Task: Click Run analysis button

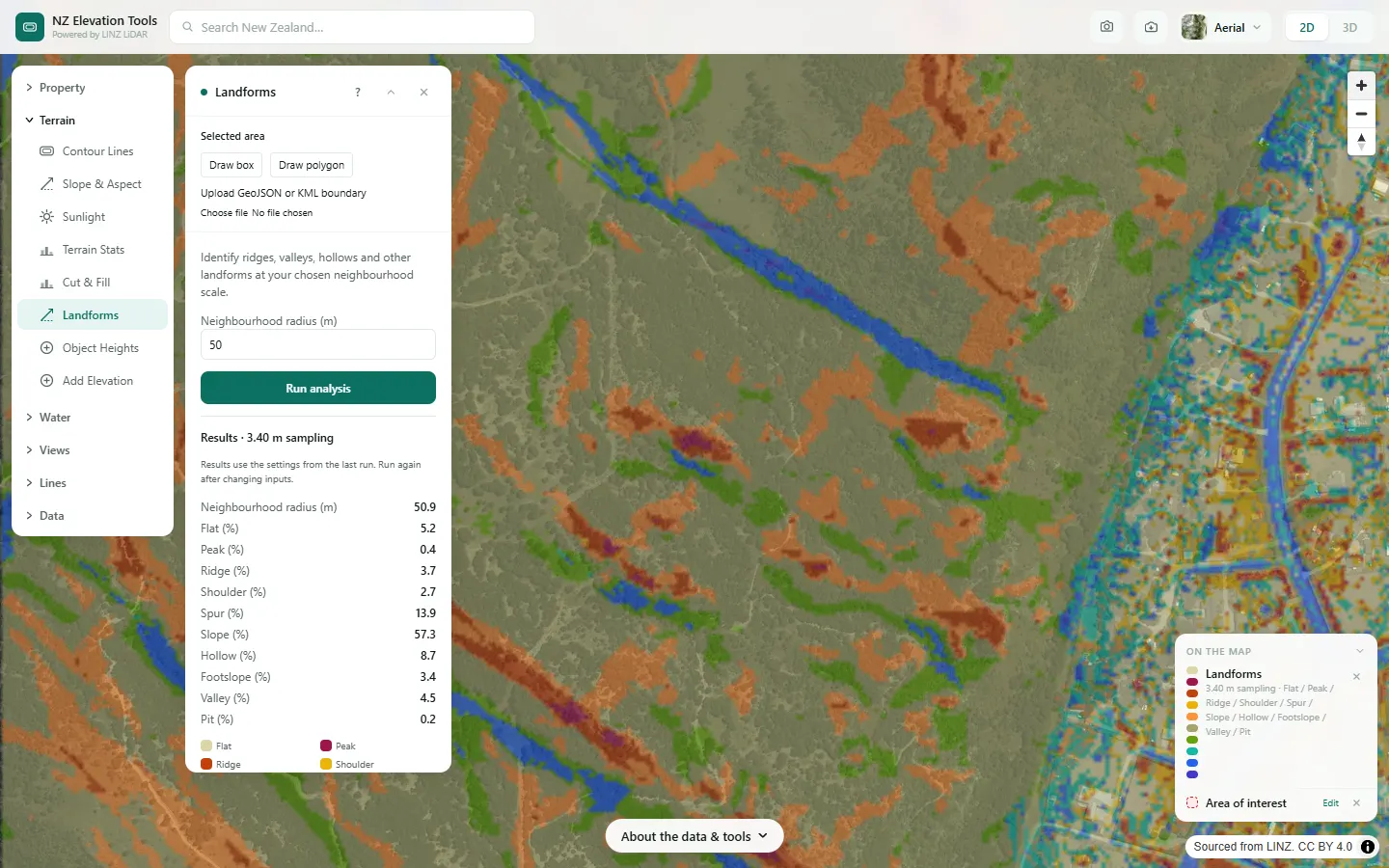Action: [x=318, y=388]
